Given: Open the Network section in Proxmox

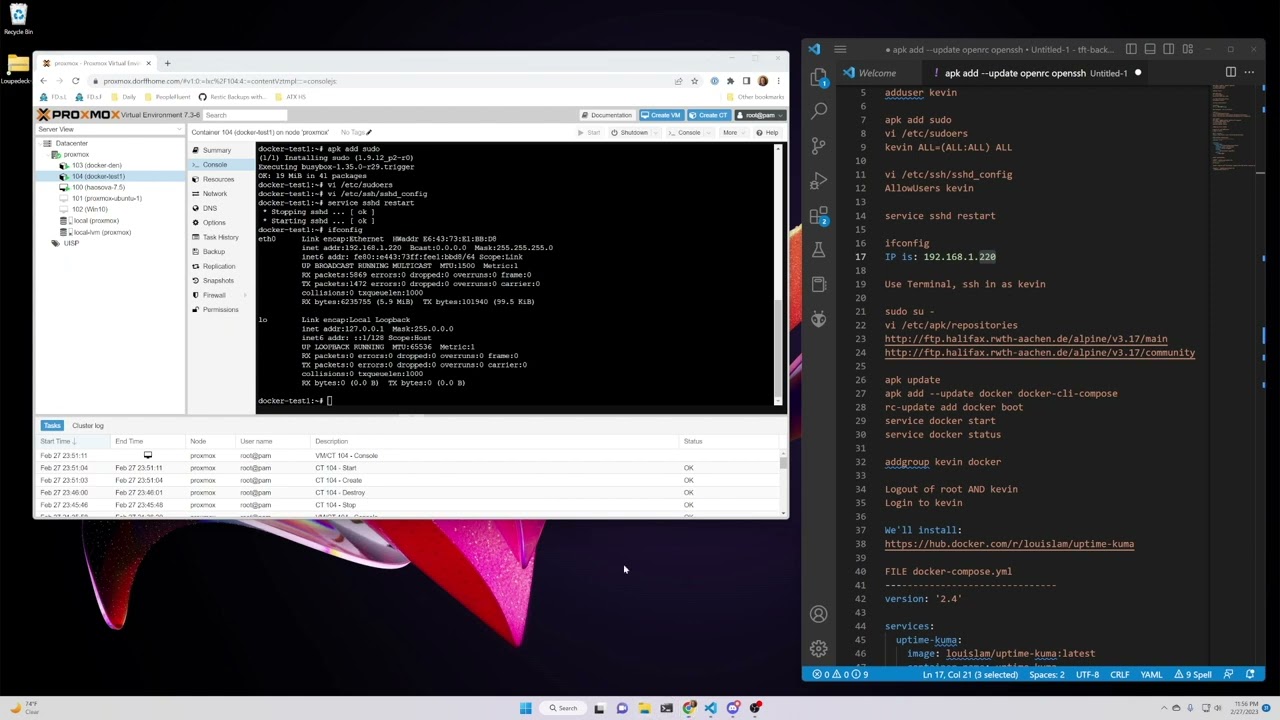Looking at the screenshot, I should [214, 194].
